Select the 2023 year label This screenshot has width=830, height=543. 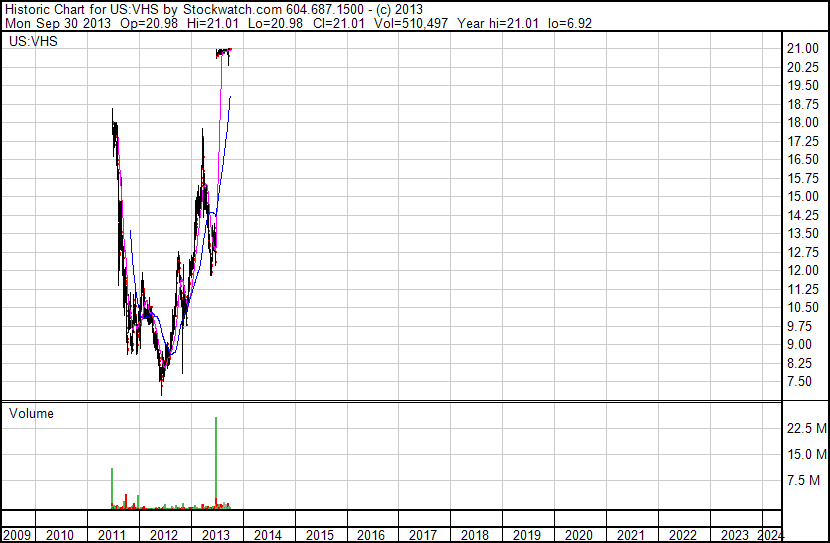tap(735, 535)
